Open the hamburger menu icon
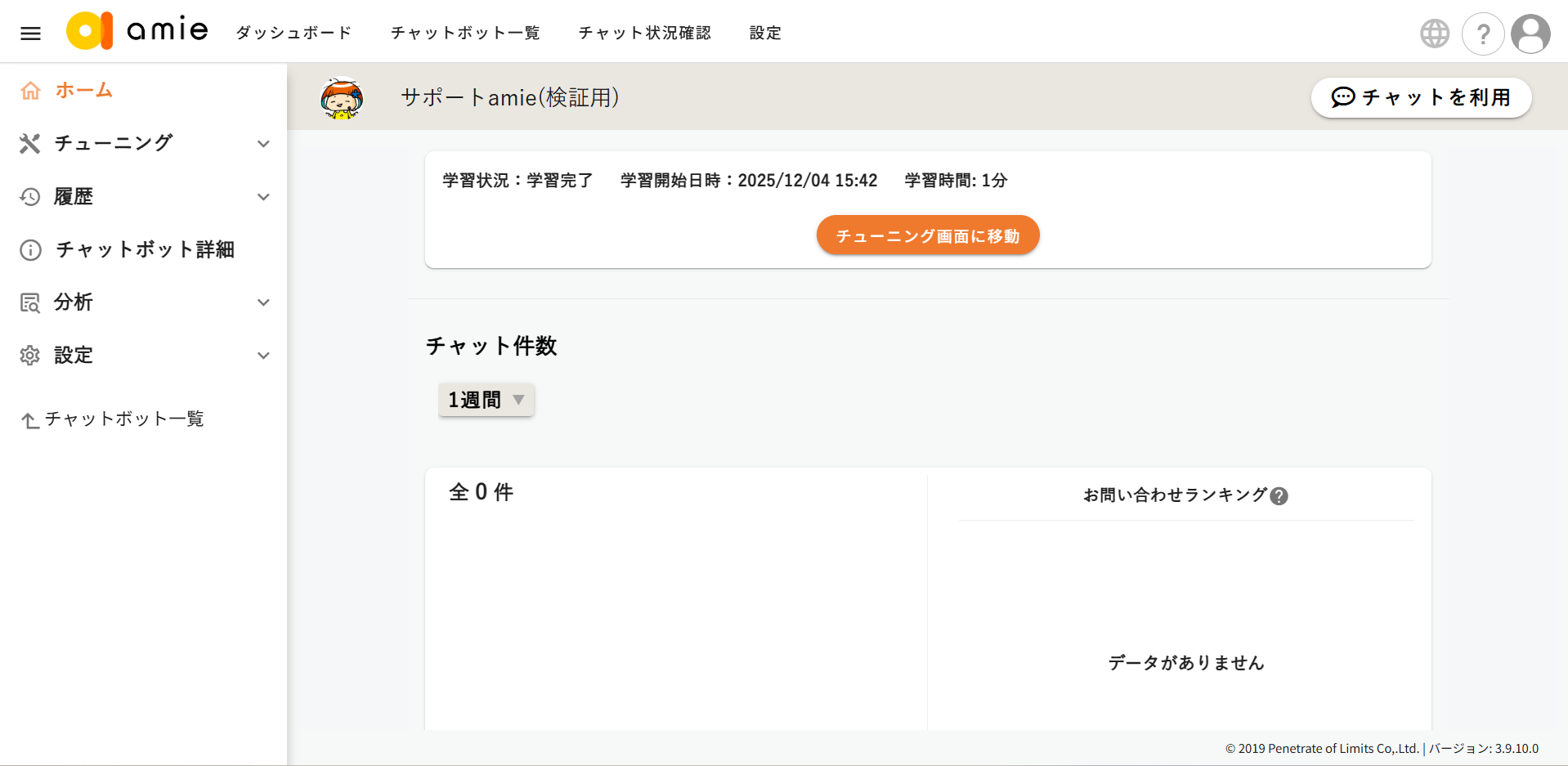 tap(30, 34)
